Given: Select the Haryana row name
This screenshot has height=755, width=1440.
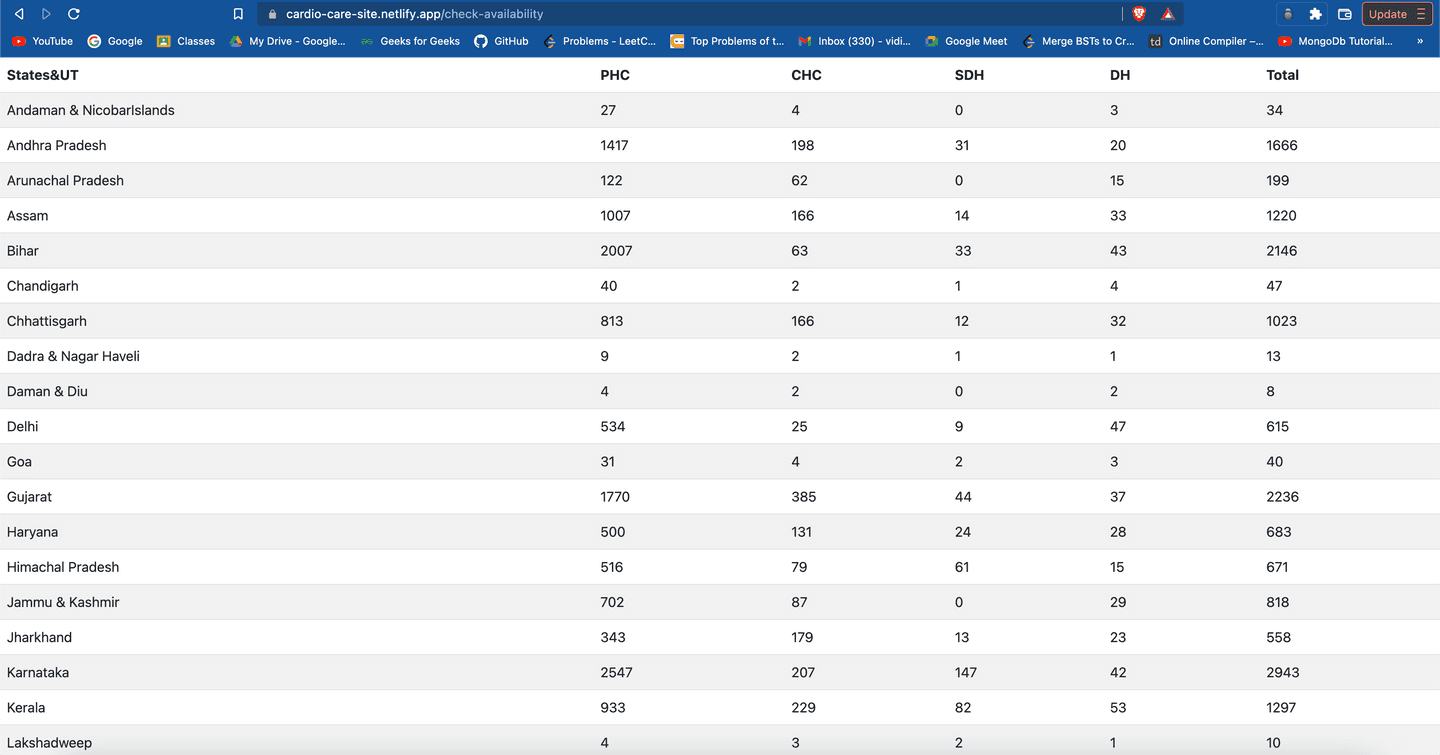Looking at the screenshot, I should 33,532.
